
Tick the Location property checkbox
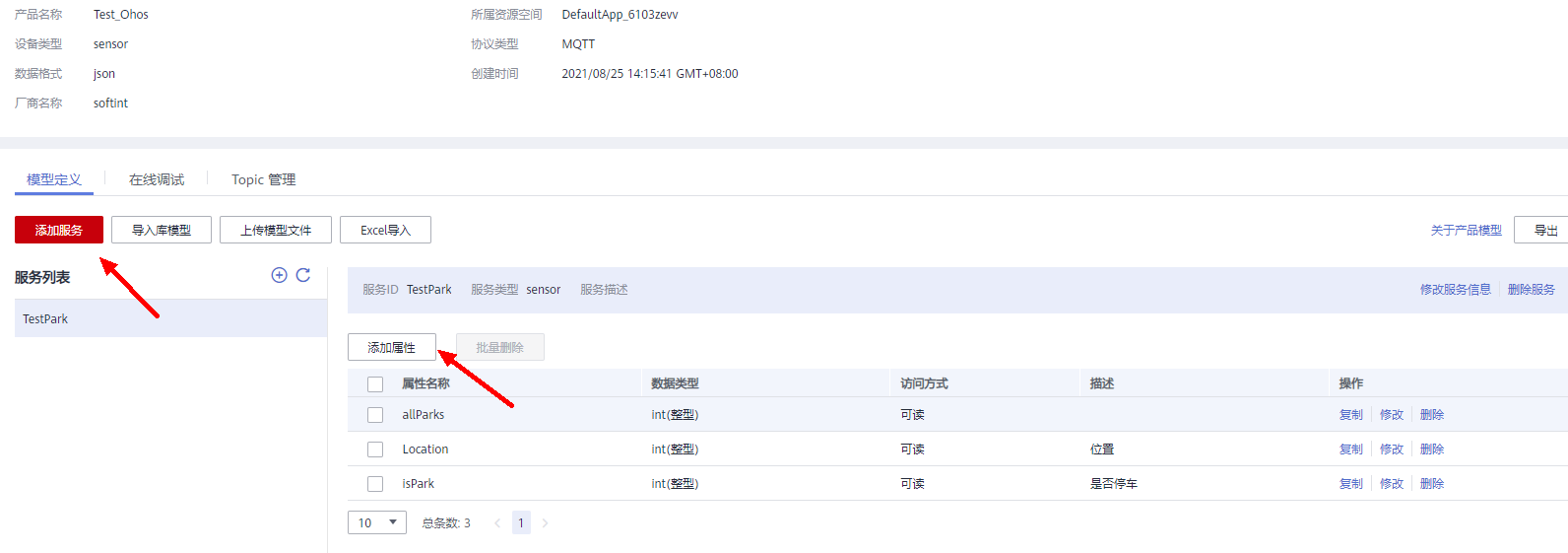pyautogui.click(x=375, y=449)
